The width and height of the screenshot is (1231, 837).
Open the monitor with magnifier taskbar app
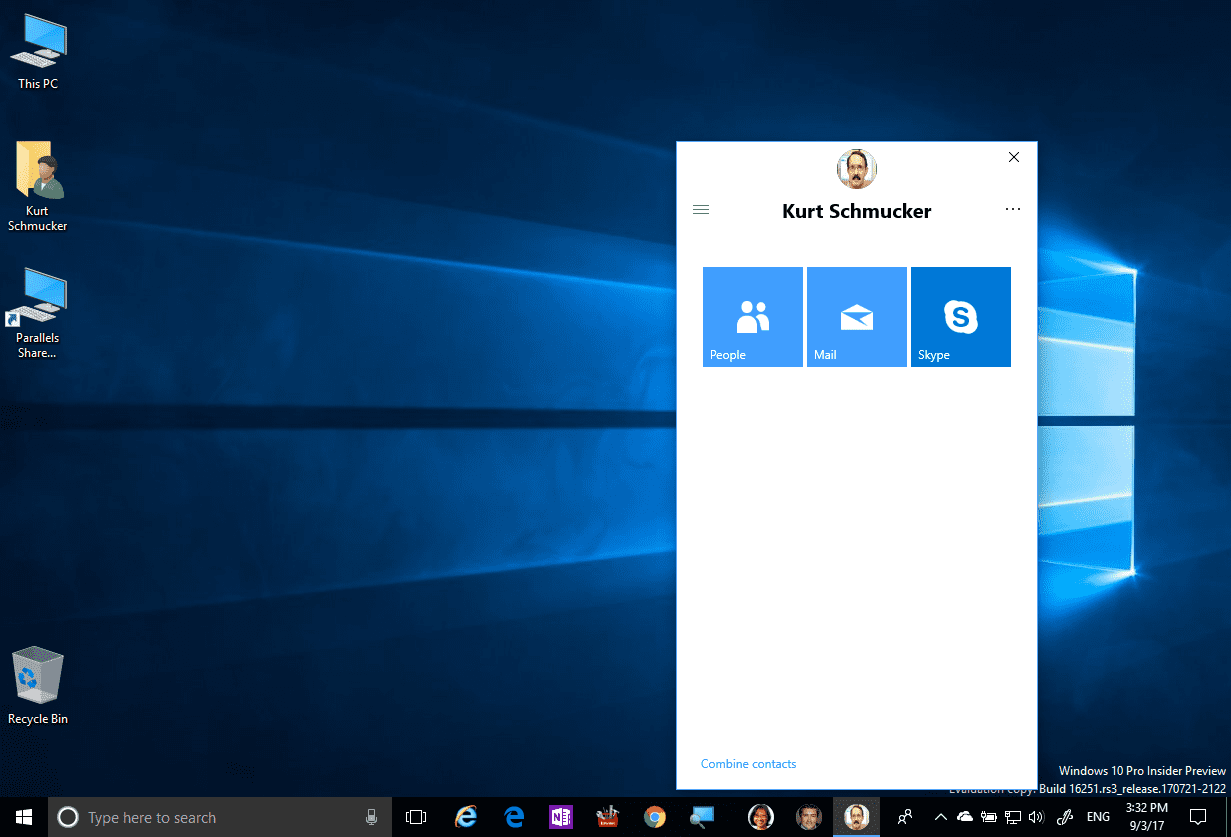point(702,817)
